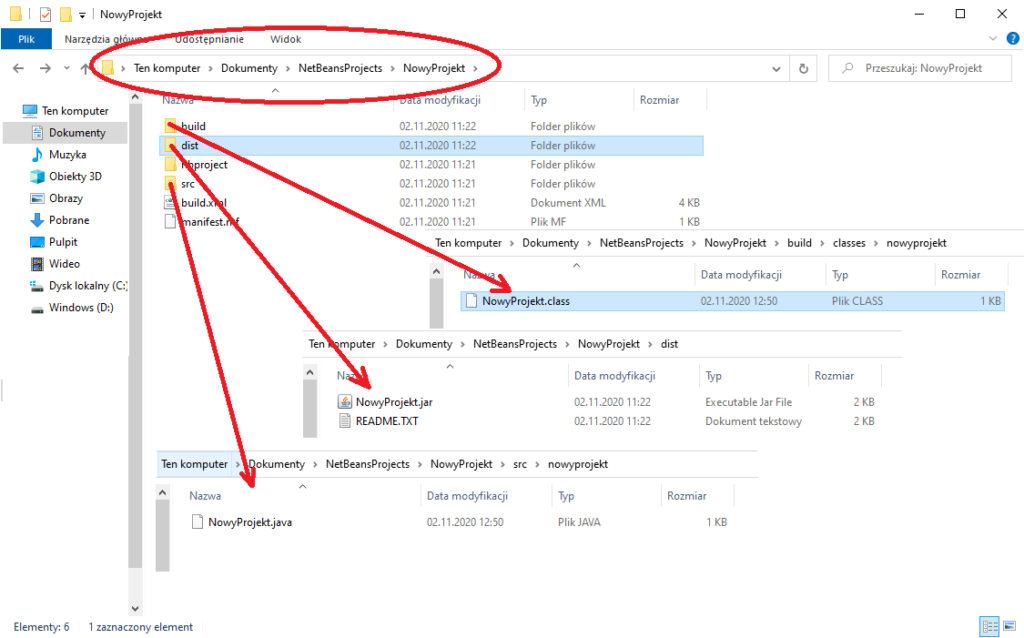
Task: Sort files by Data modyfikacji column
Action: 440,101
